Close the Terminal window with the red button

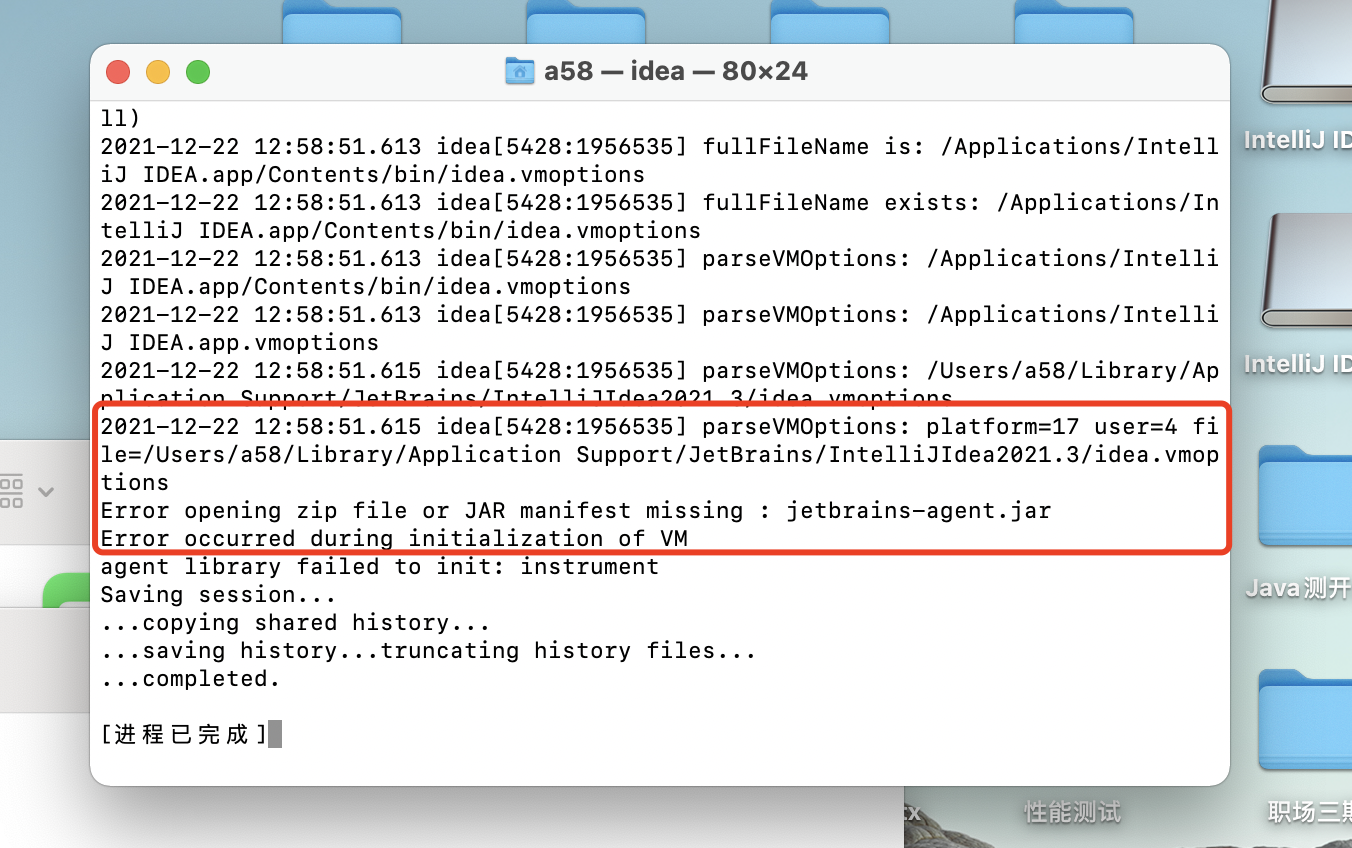click(118, 72)
